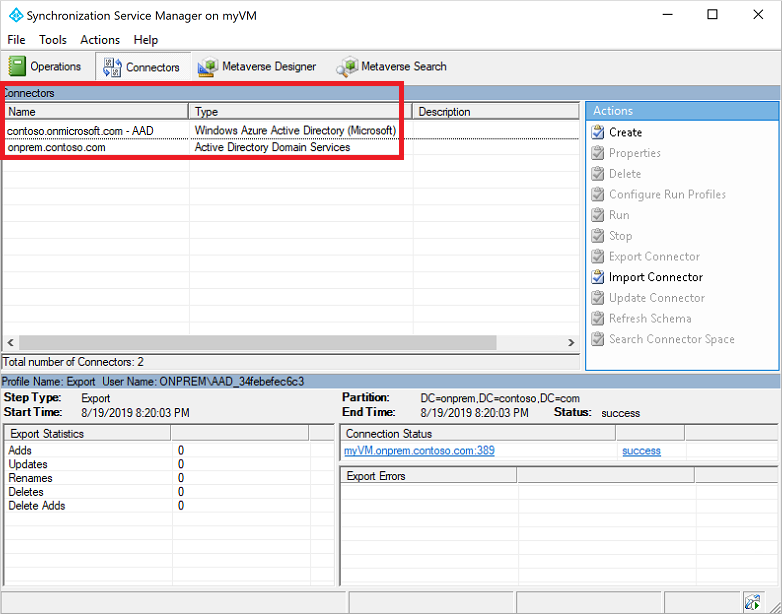Click the Total number of Connectors text
Viewport: 782px width, 614px height.
(74, 362)
